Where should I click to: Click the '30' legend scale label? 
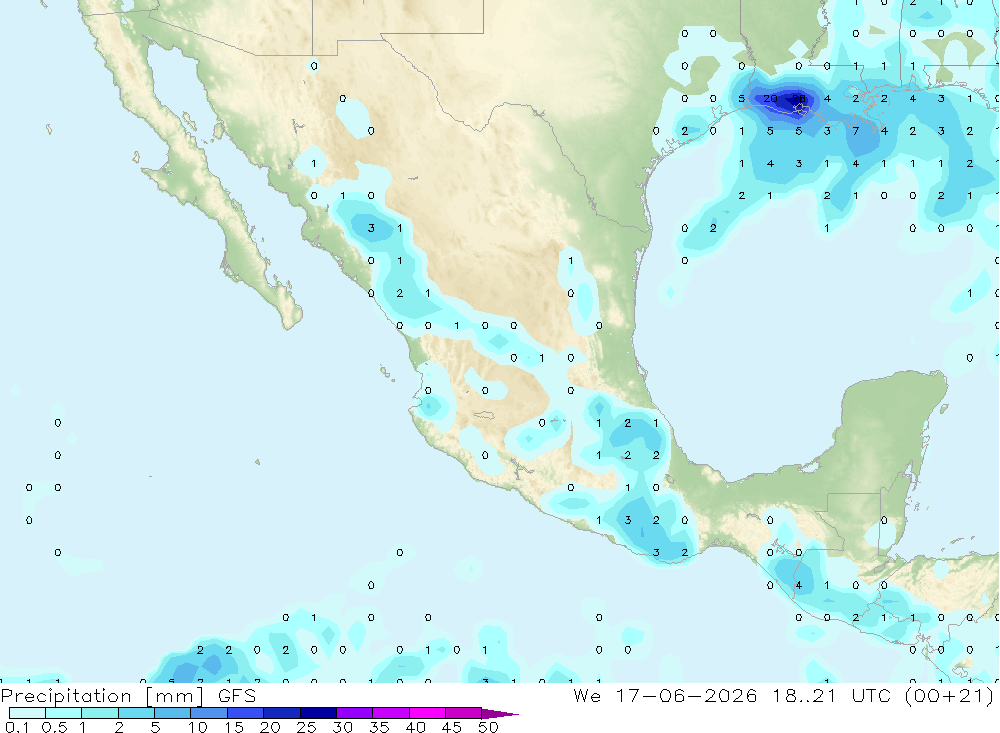[342, 727]
